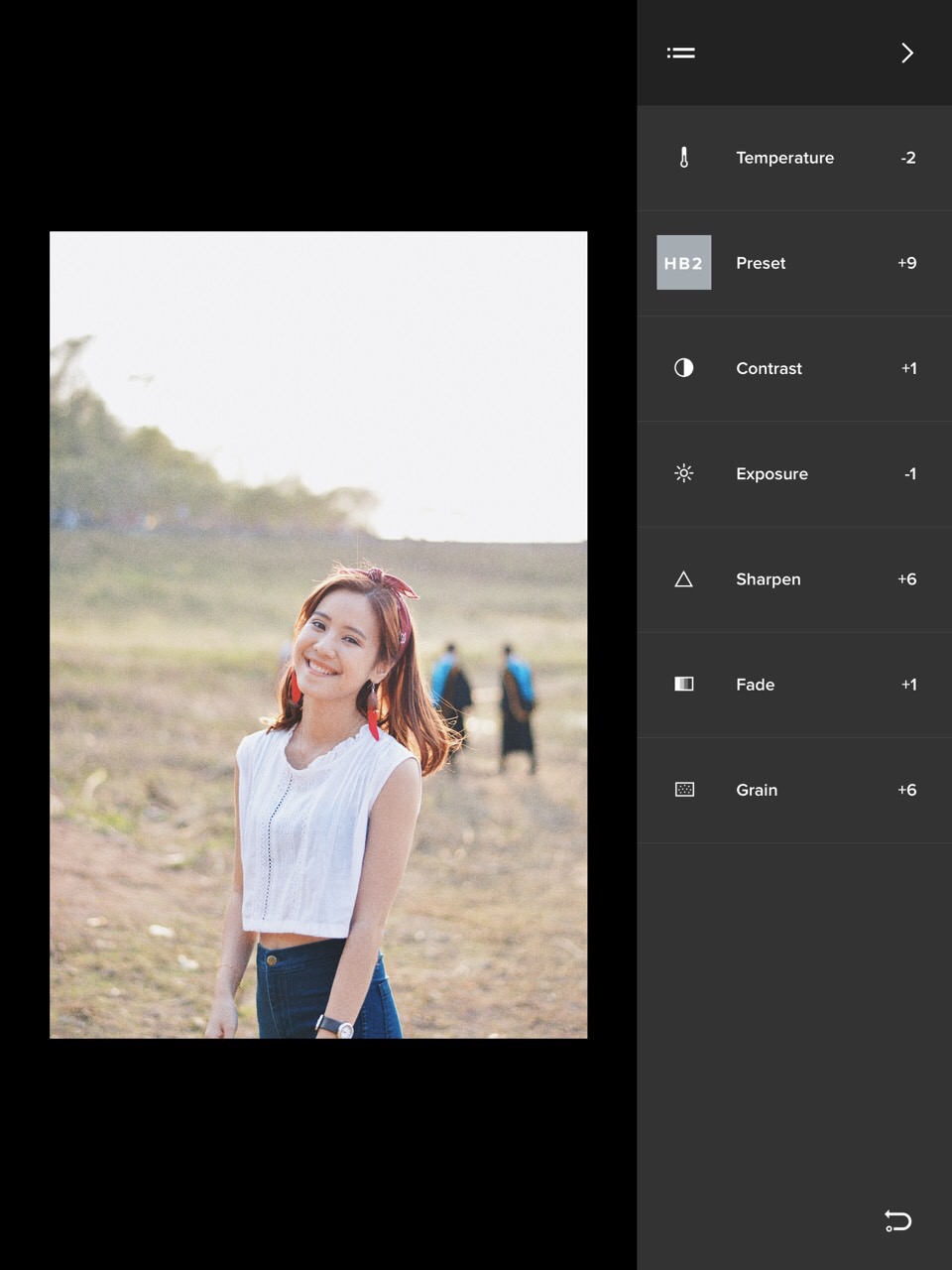This screenshot has height=1270, width=952.
Task: Select the Exposure edit label
Action: (772, 474)
